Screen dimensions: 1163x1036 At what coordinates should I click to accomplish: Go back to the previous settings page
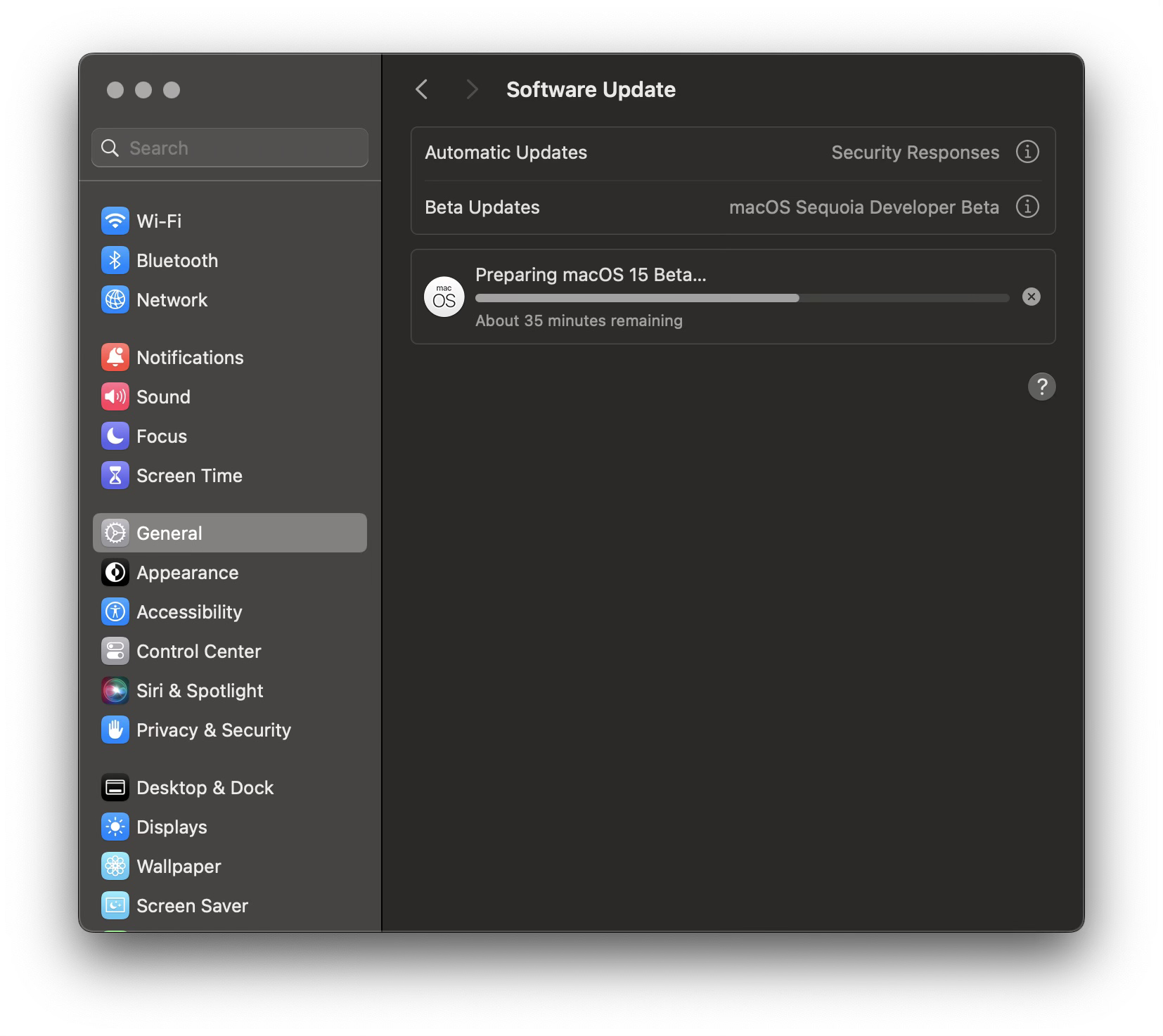point(422,89)
